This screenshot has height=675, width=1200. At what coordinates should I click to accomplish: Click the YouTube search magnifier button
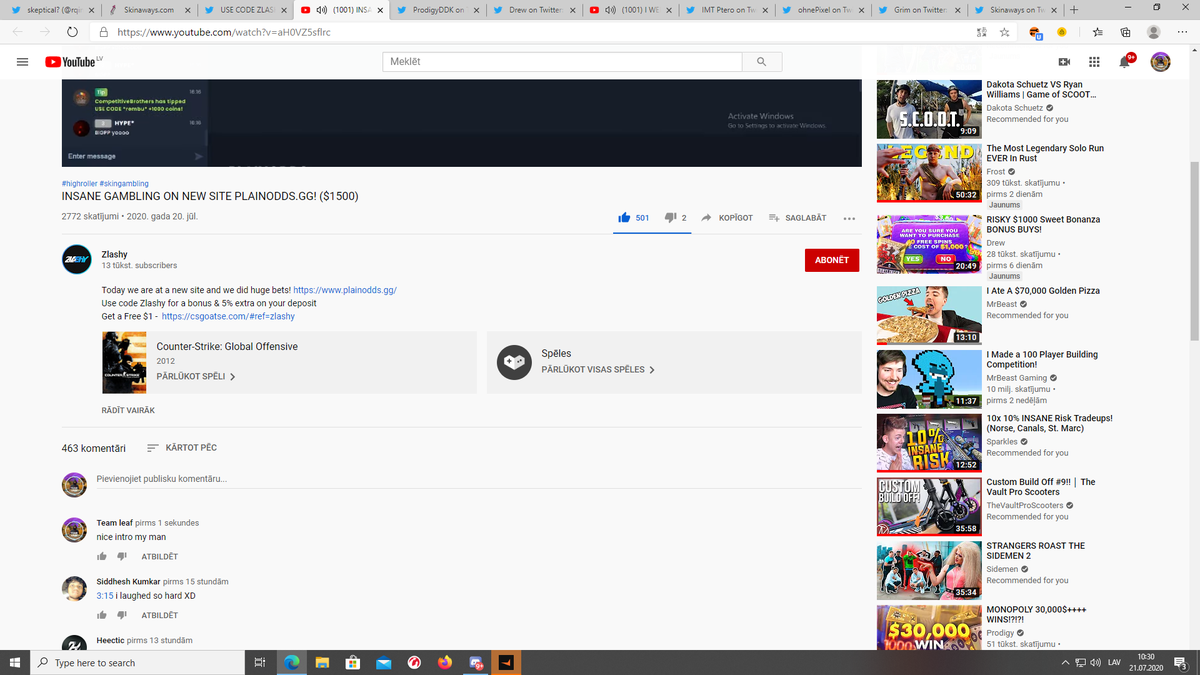762,62
